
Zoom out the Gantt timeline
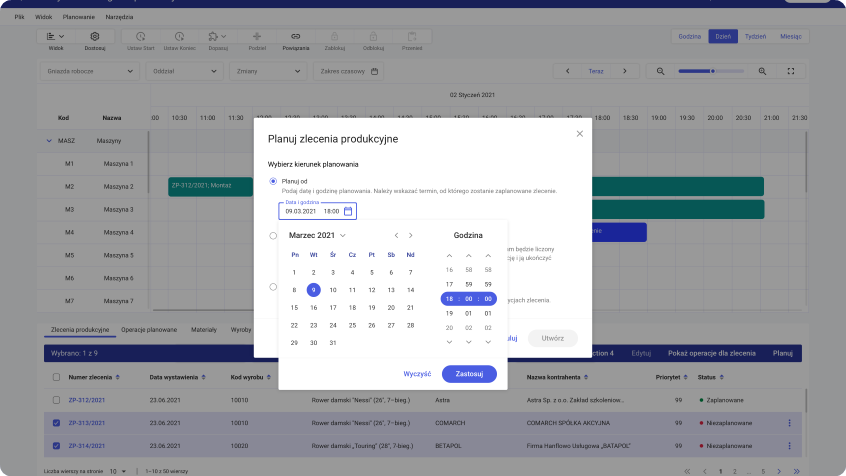(x=660, y=71)
